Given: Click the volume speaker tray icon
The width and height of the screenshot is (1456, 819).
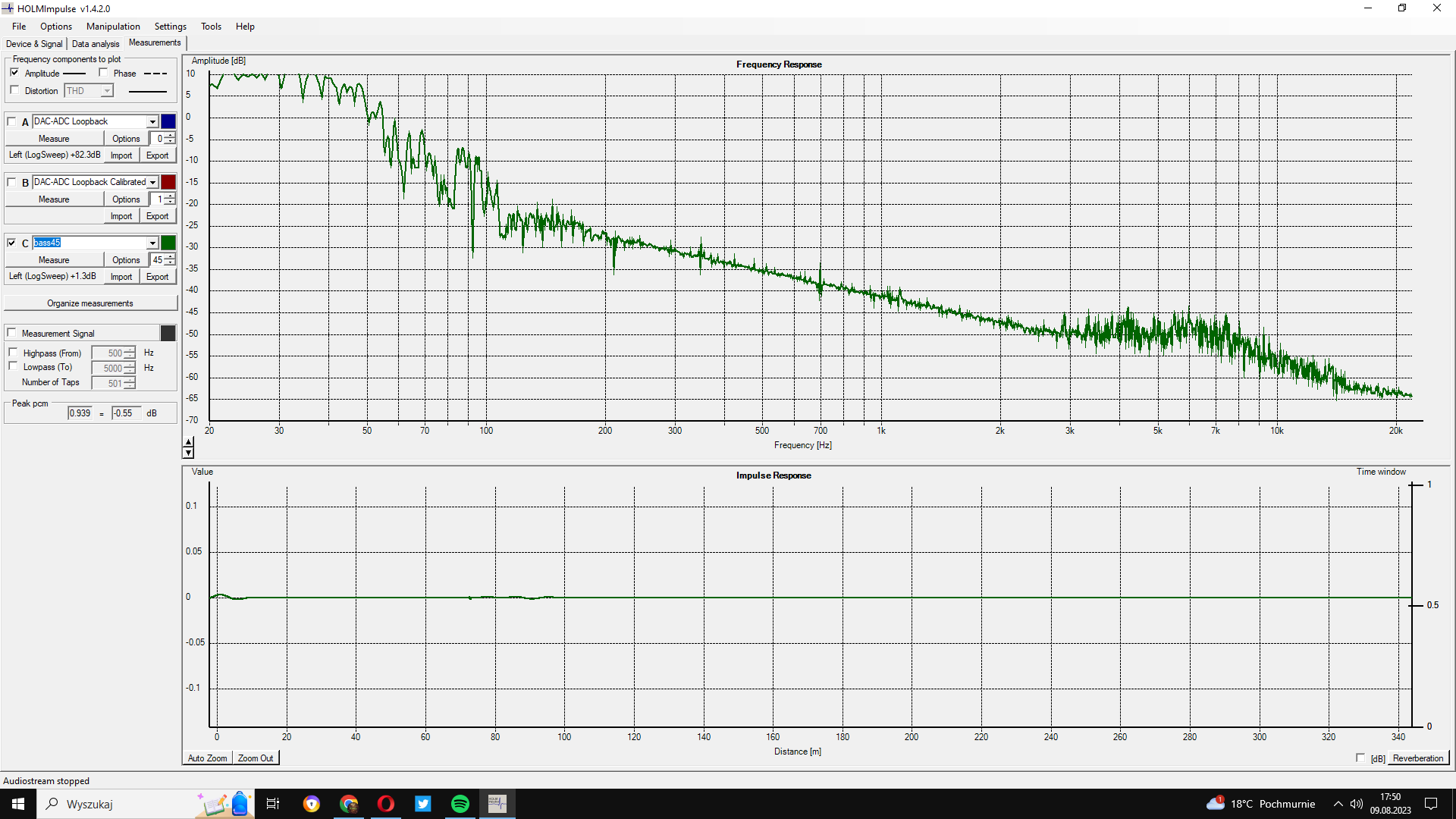Looking at the screenshot, I should coord(1356,804).
